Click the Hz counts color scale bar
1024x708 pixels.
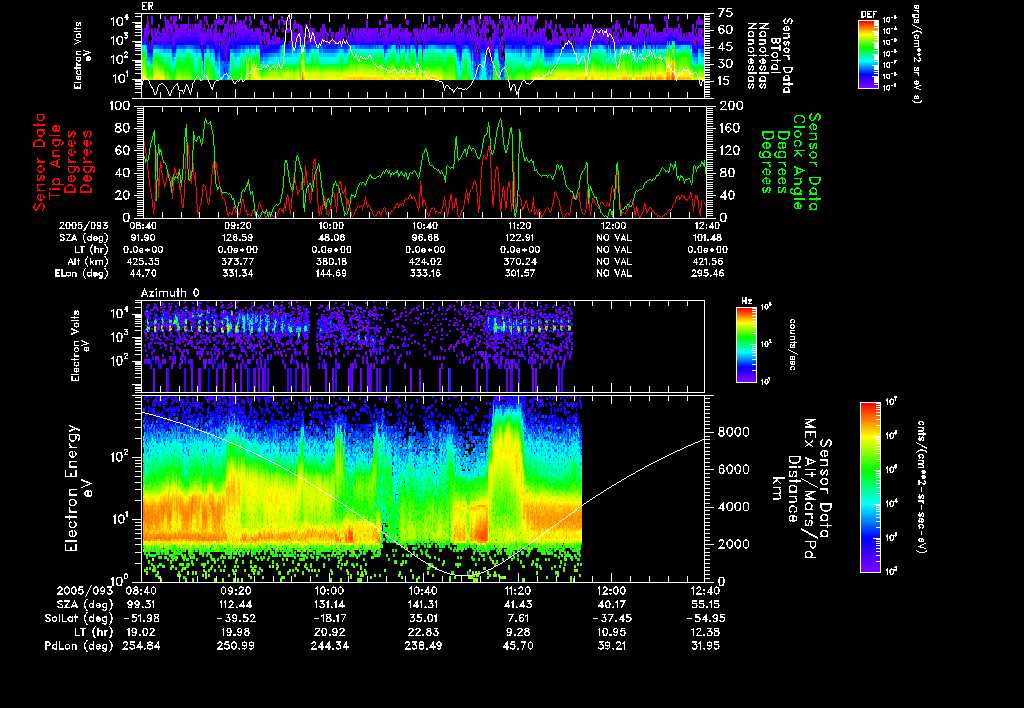point(746,344)
